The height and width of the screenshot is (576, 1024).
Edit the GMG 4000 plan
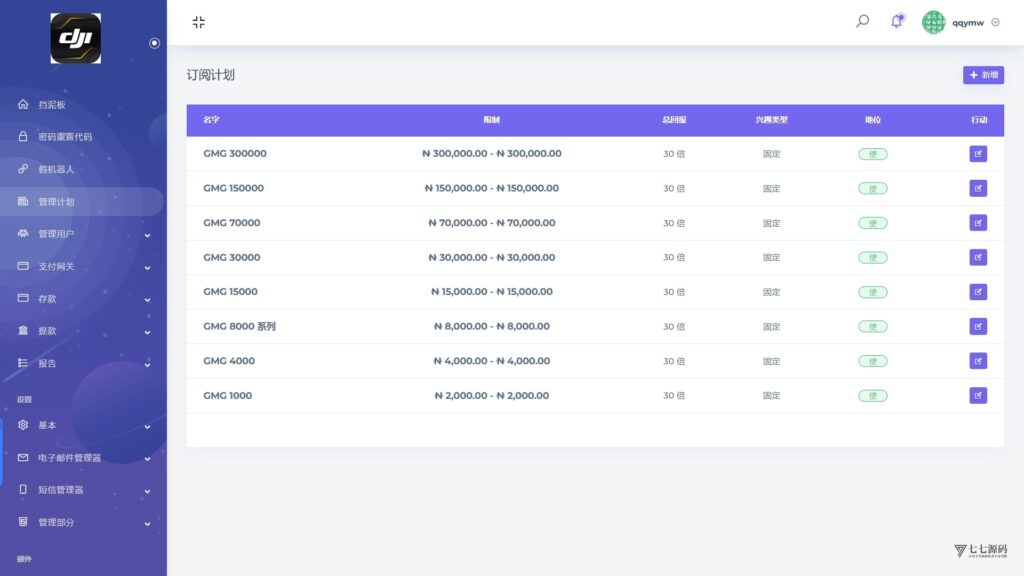(x=978, y=360)
